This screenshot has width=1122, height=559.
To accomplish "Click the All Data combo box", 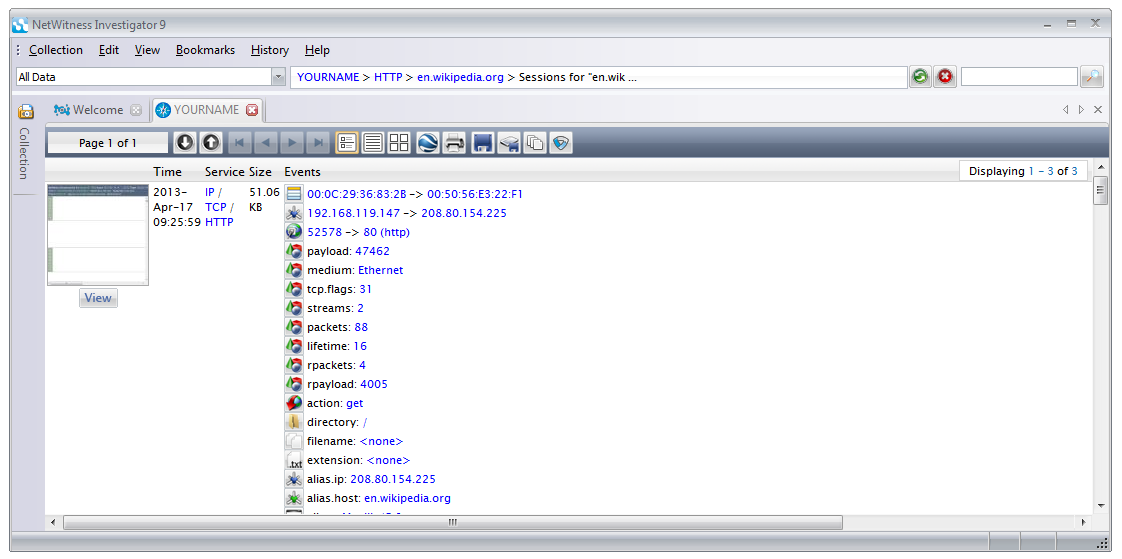I will 151,77.
